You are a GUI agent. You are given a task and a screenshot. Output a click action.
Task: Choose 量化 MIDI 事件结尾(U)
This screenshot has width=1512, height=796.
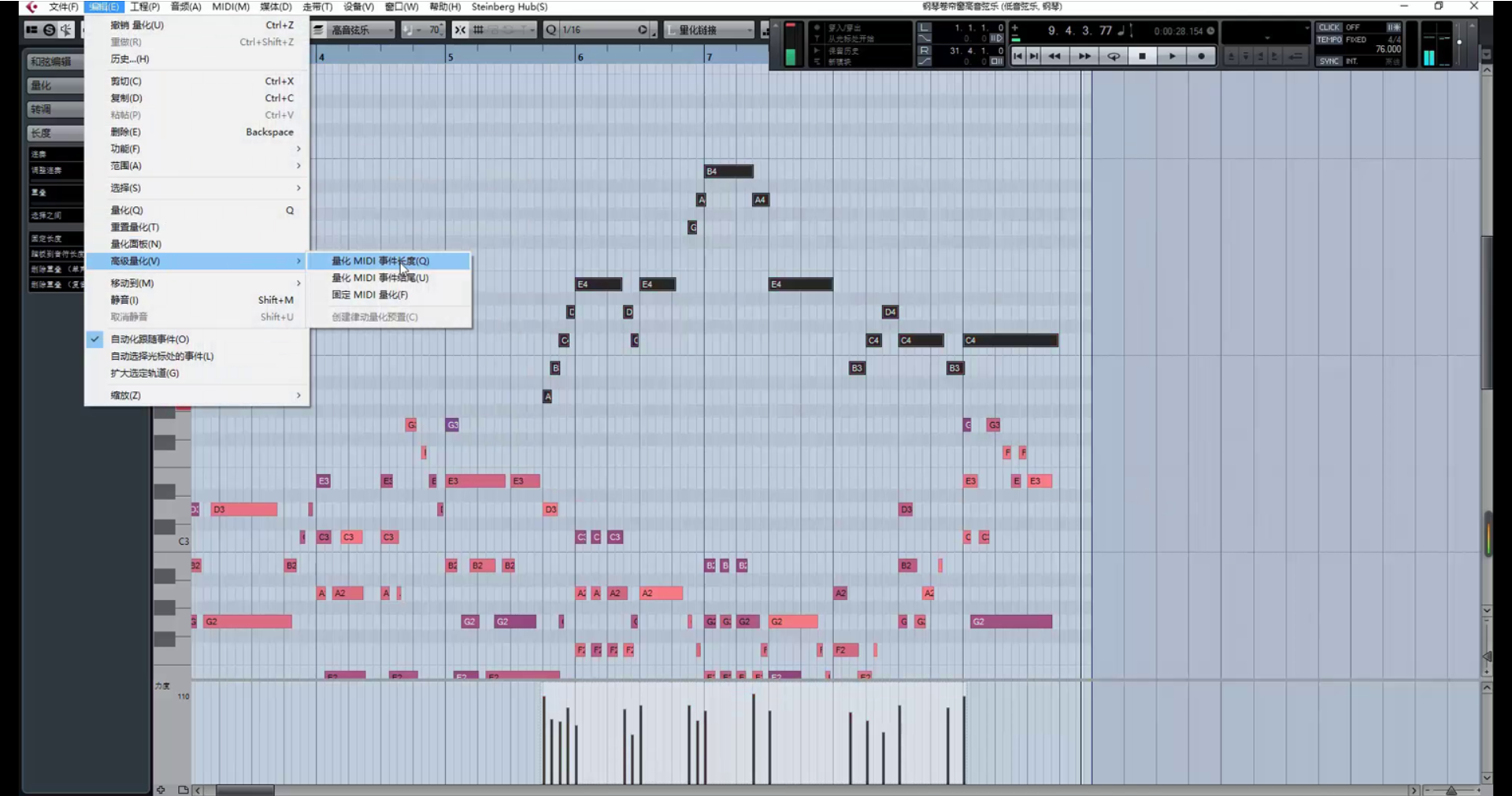[389, 278]
